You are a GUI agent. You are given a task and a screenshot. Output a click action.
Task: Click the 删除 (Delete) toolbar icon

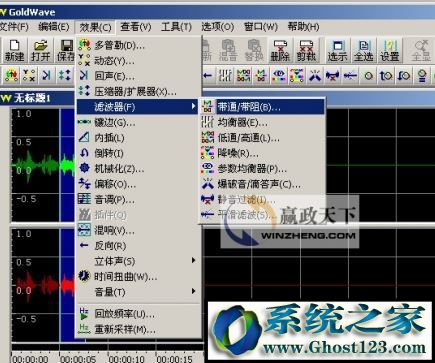[280, 51]
